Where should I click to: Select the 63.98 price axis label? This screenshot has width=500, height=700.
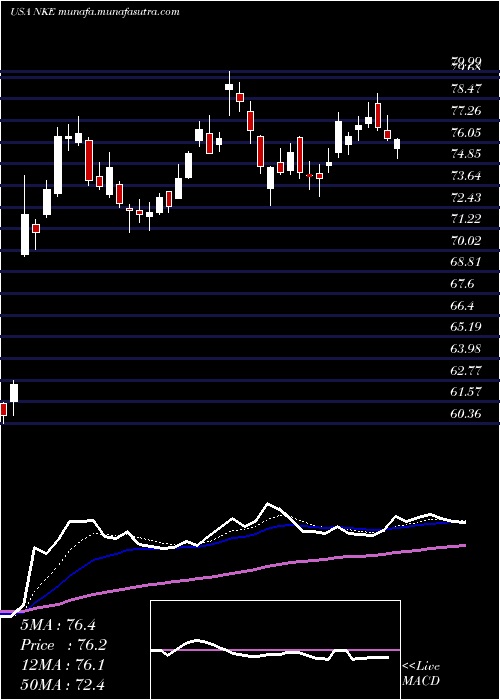467,349
